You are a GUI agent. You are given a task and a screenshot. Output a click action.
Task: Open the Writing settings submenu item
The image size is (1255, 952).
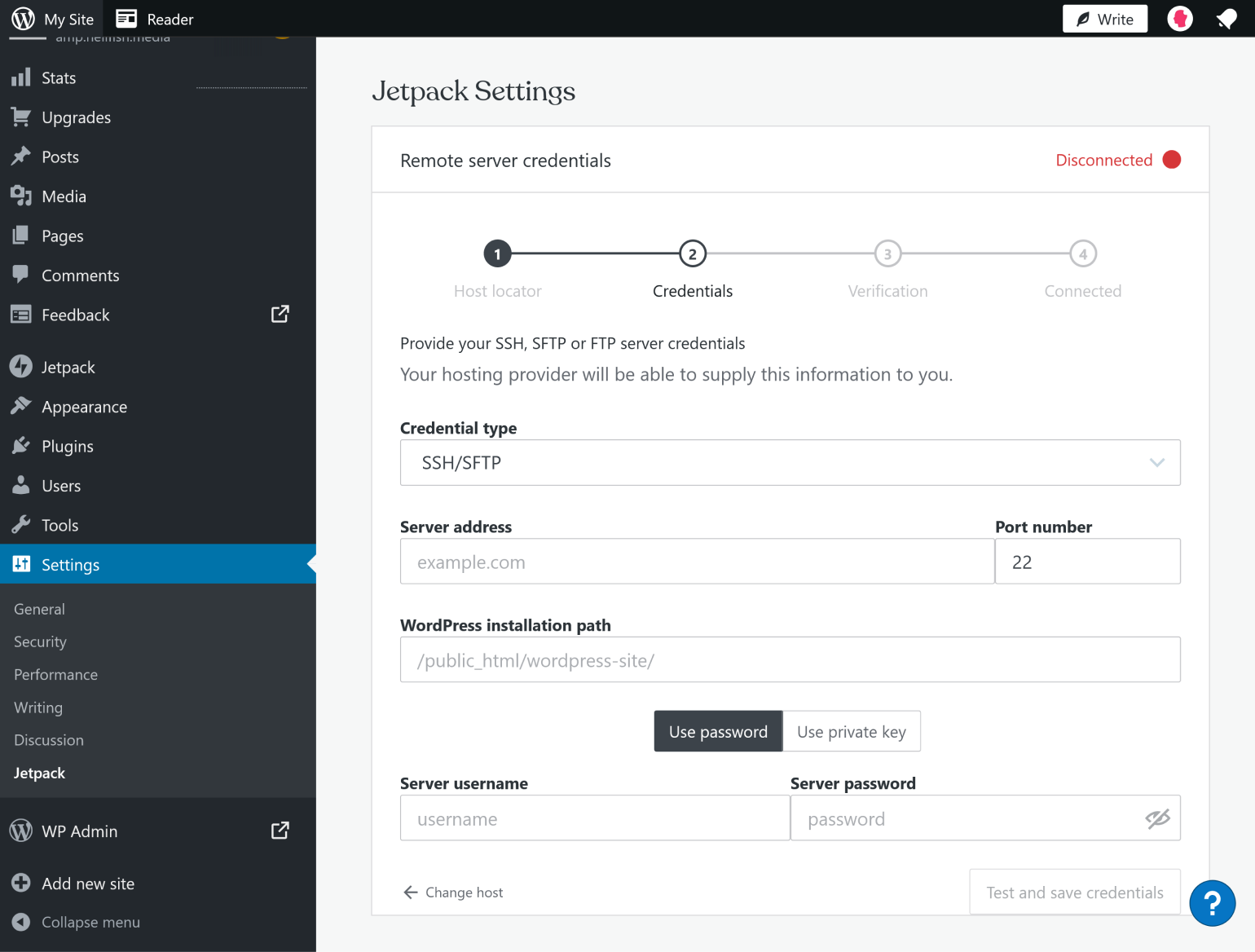38,707
